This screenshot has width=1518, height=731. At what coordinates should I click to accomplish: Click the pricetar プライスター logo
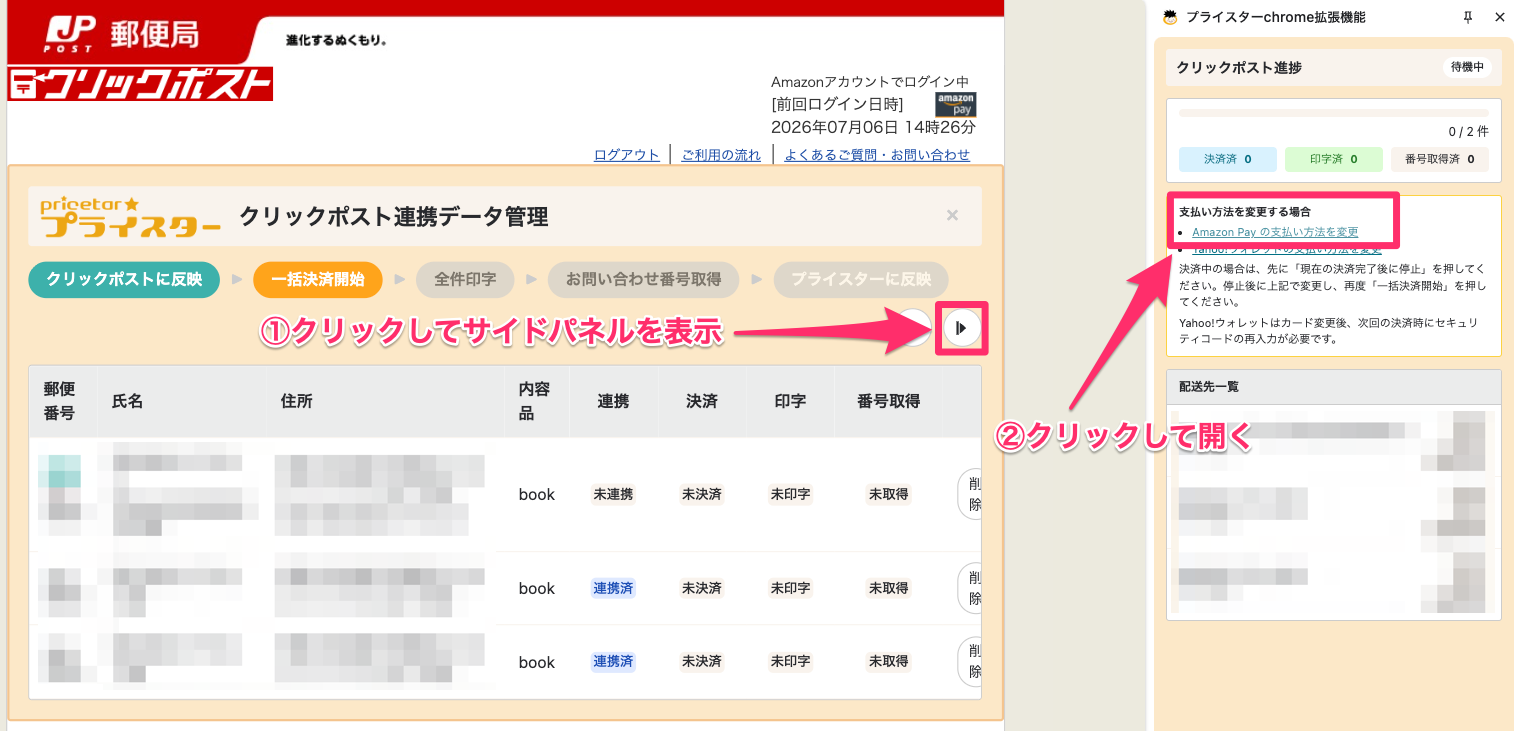pyautogui.click(x=131, y=216)
